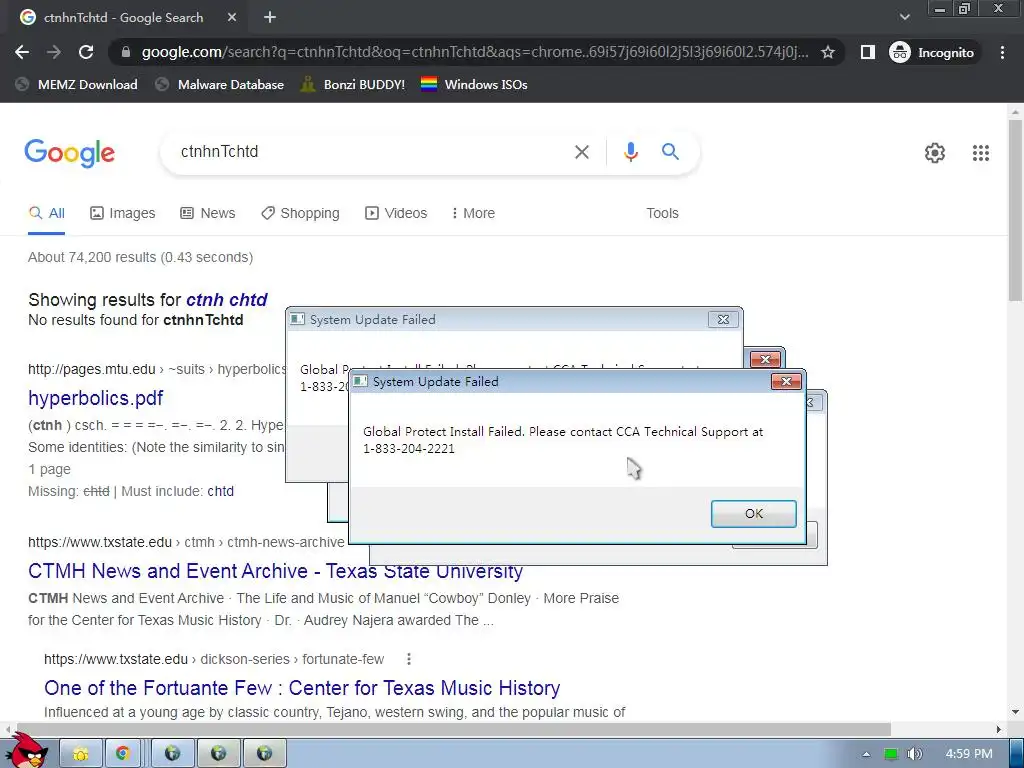Open the tab search dropdown chevron
Screen dimensions: 1024x768
[x=904, y=17]
